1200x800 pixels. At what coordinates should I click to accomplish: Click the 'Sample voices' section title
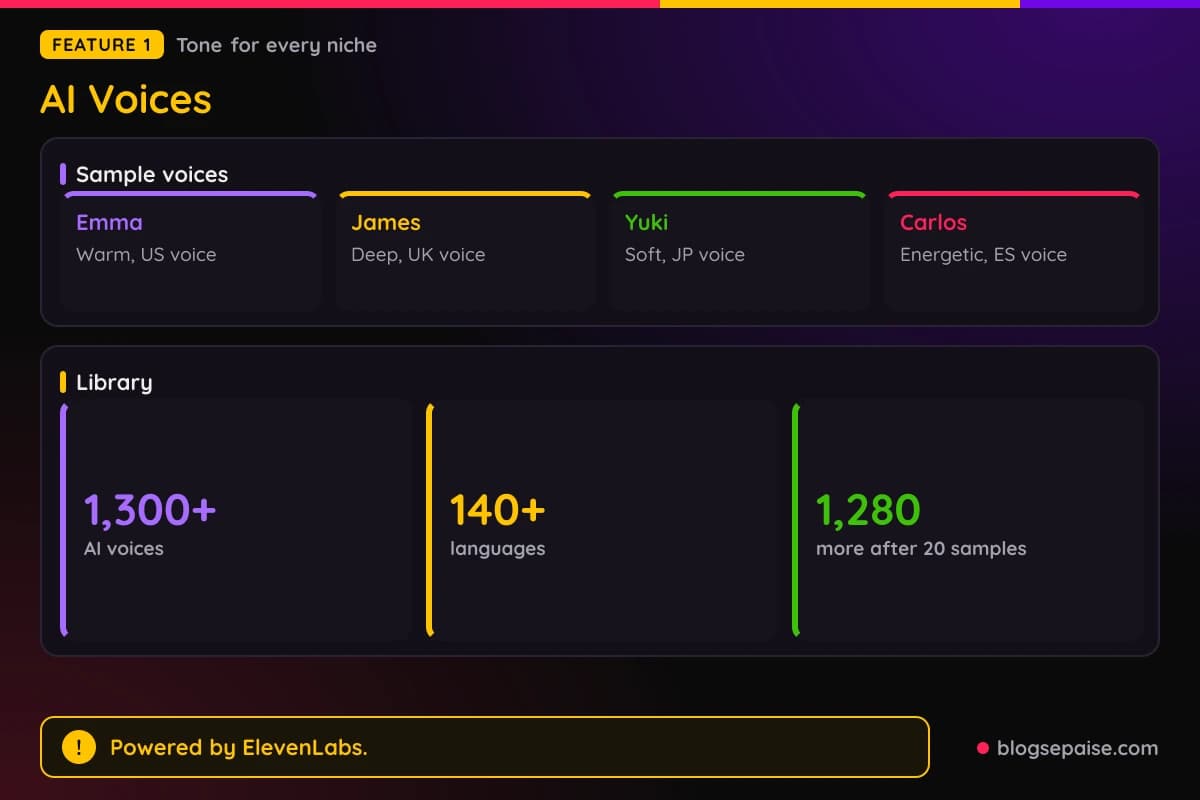pyautogui.click(x=152, y=174)
